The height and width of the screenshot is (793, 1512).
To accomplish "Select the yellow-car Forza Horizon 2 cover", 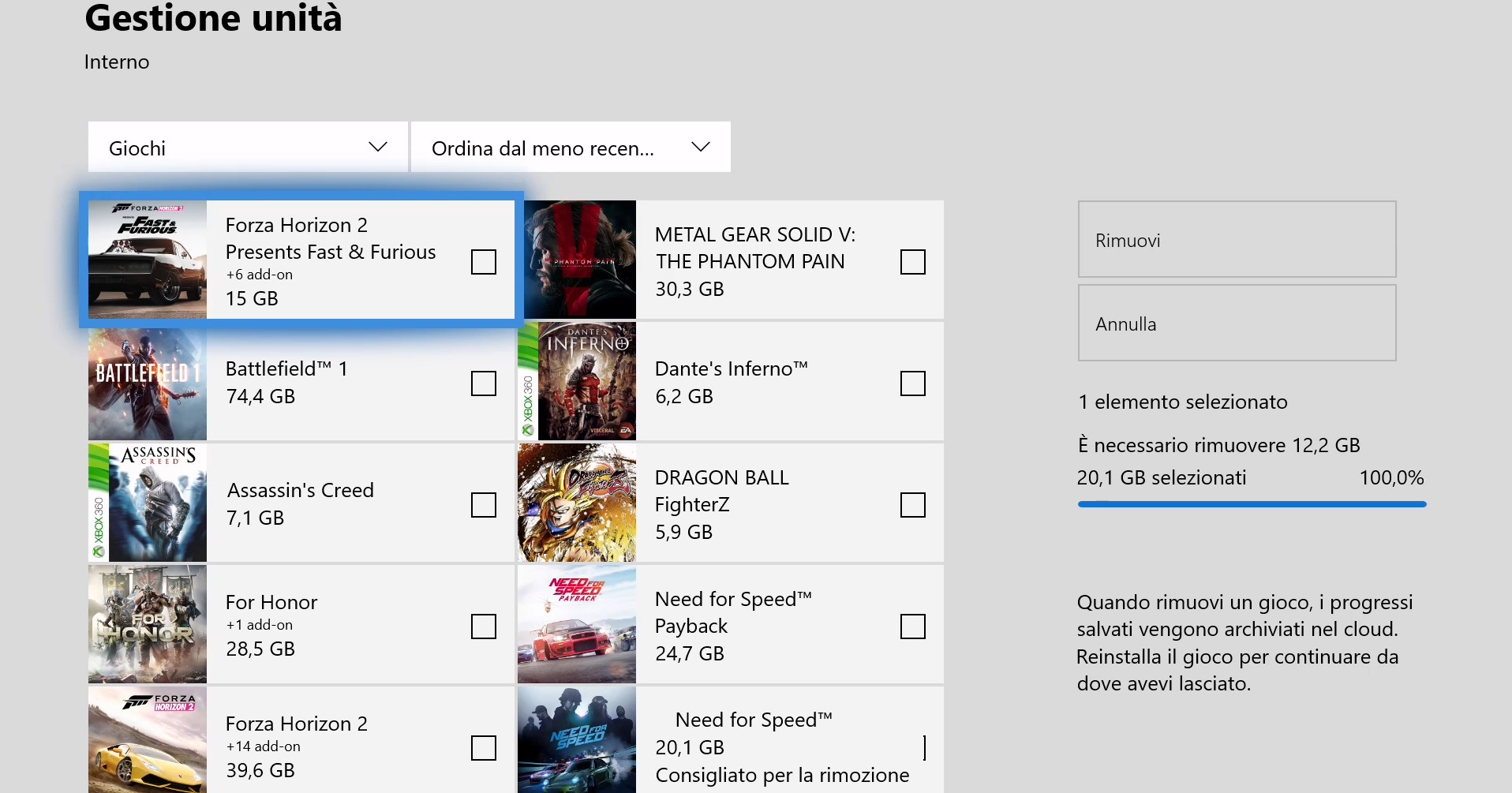I will point(148,740).
